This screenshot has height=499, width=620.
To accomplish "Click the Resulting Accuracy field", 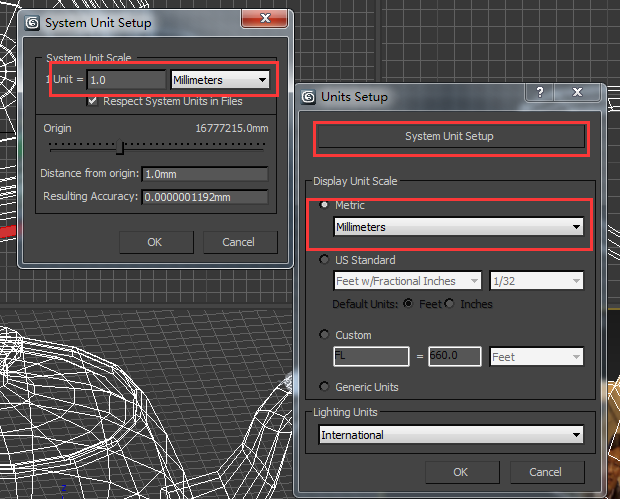I will pyautogui.click(x=205, y=197).
